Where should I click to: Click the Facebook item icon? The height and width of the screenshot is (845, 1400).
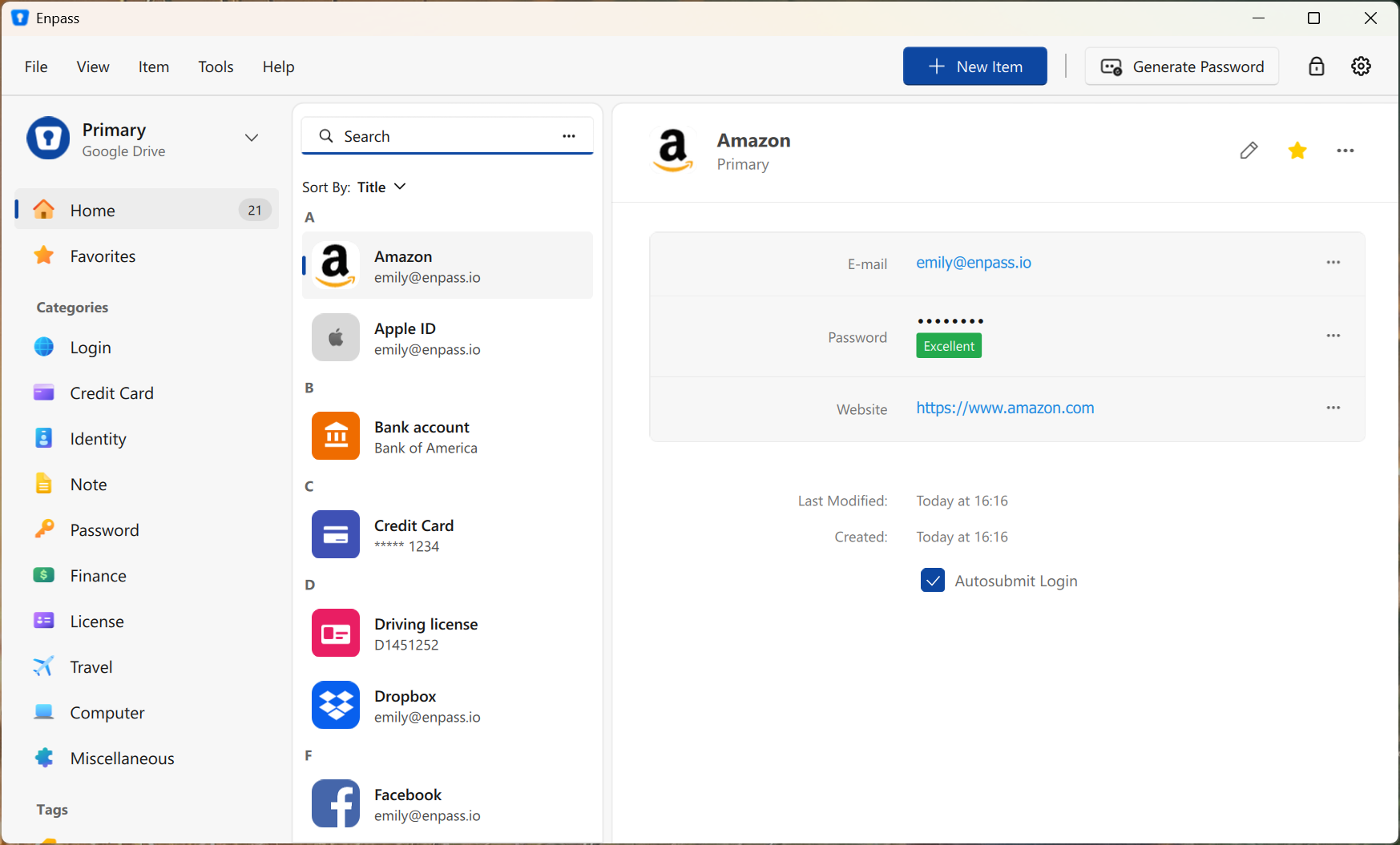[336, 803]
